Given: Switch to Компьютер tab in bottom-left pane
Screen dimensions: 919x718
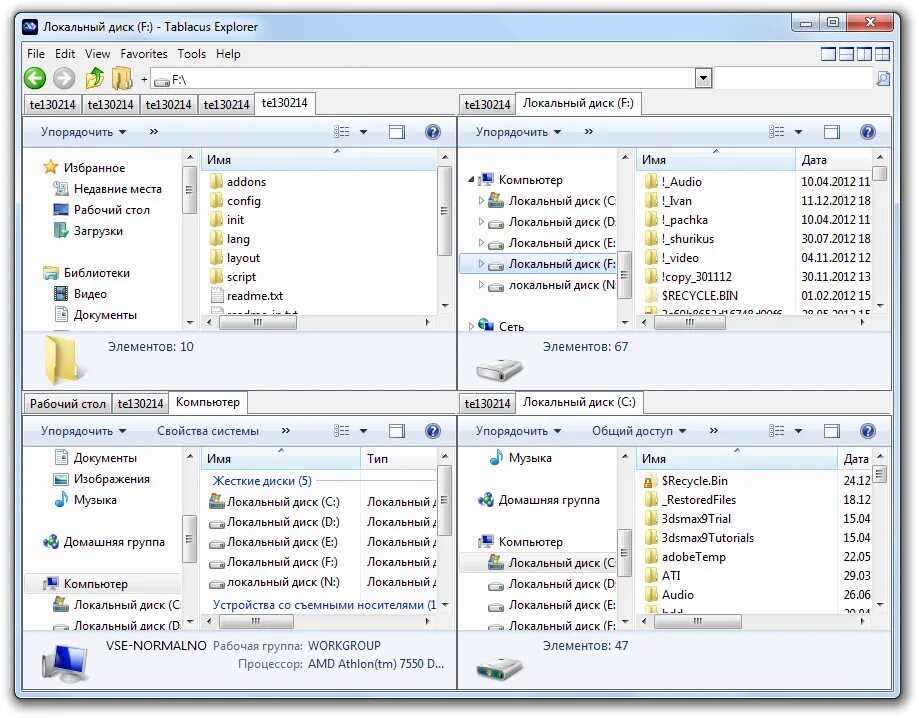Looking at the screenshot, I should (207, 402).
